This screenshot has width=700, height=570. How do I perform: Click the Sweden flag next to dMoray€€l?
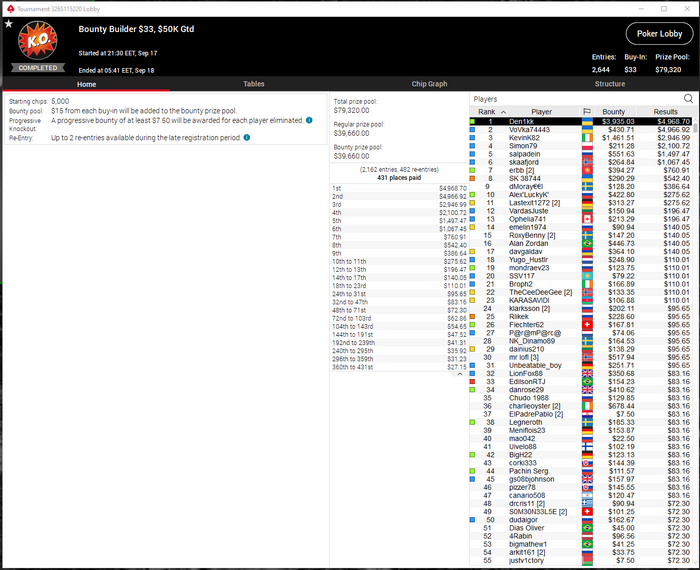587,187
